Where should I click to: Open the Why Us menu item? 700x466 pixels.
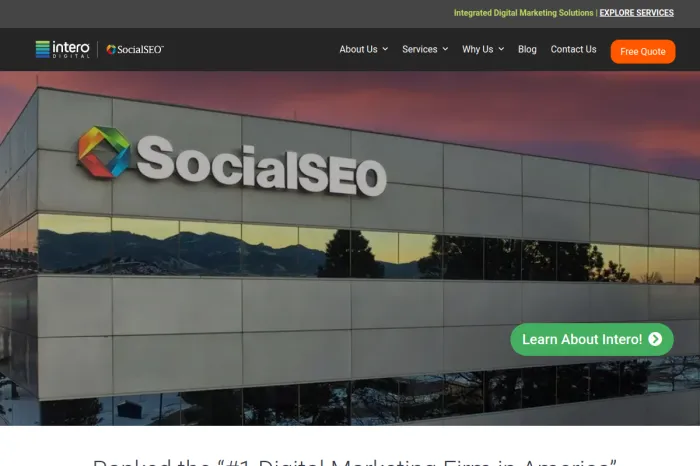[x=478, y=49]
